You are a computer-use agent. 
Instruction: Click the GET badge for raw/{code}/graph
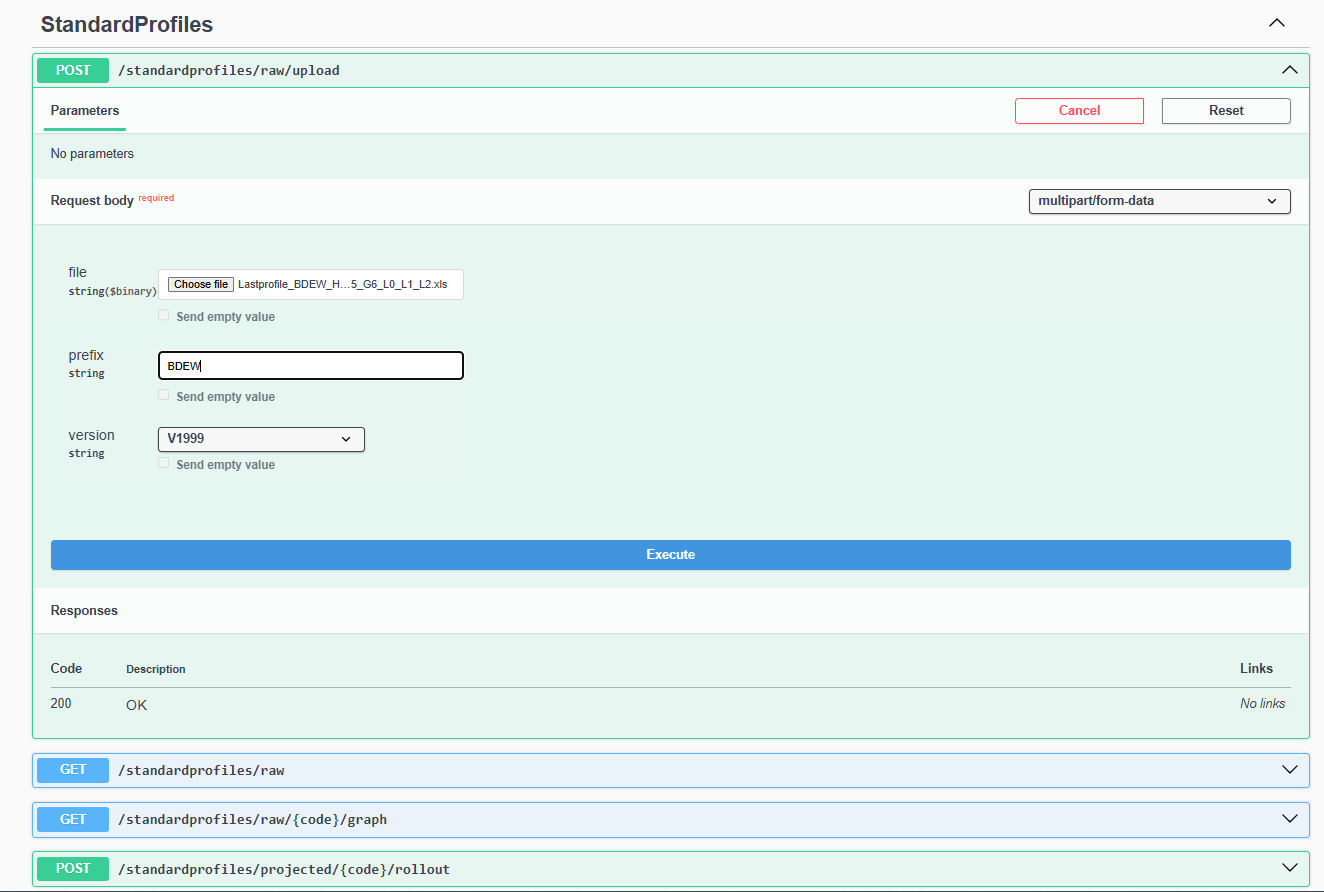pos(73,819)
